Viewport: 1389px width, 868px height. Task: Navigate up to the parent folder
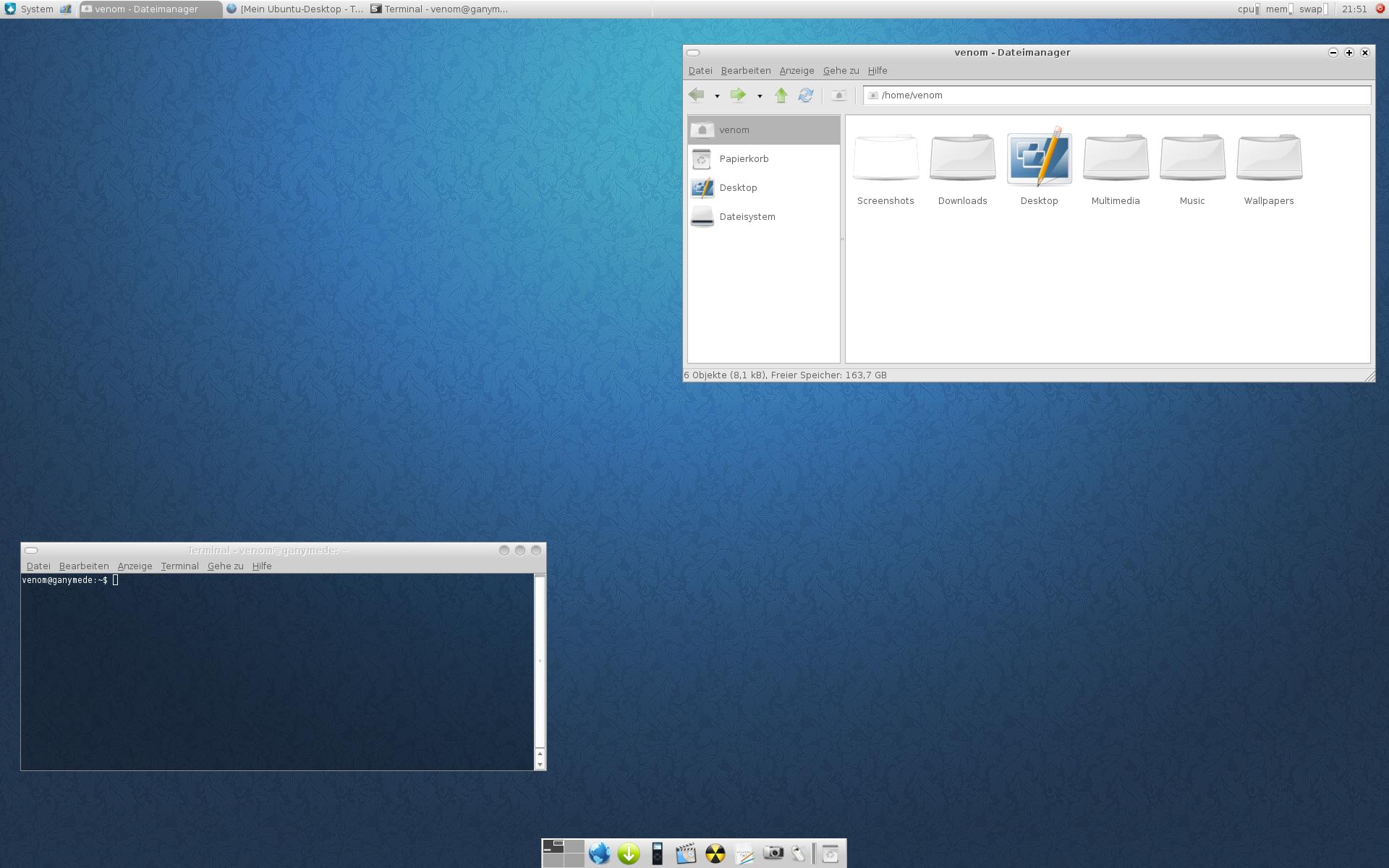point(781,95)
